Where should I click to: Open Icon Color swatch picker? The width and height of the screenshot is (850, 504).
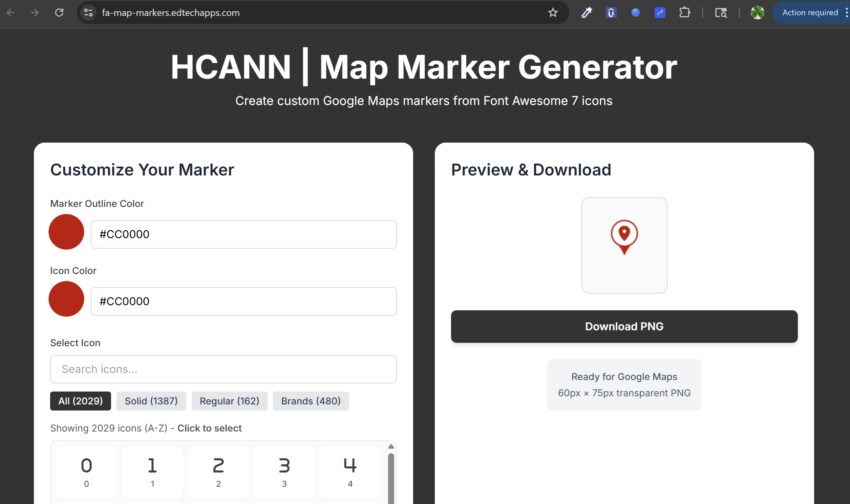(66, 299)
